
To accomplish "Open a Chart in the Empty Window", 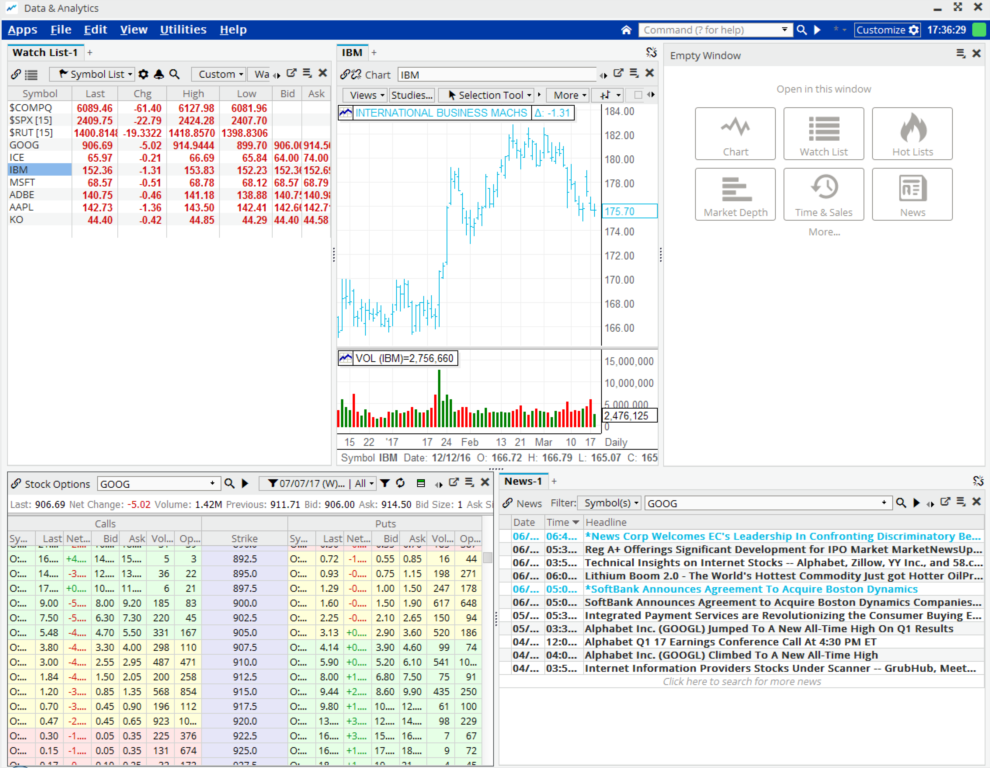I will pyautogui.click(x=735, y=133).
